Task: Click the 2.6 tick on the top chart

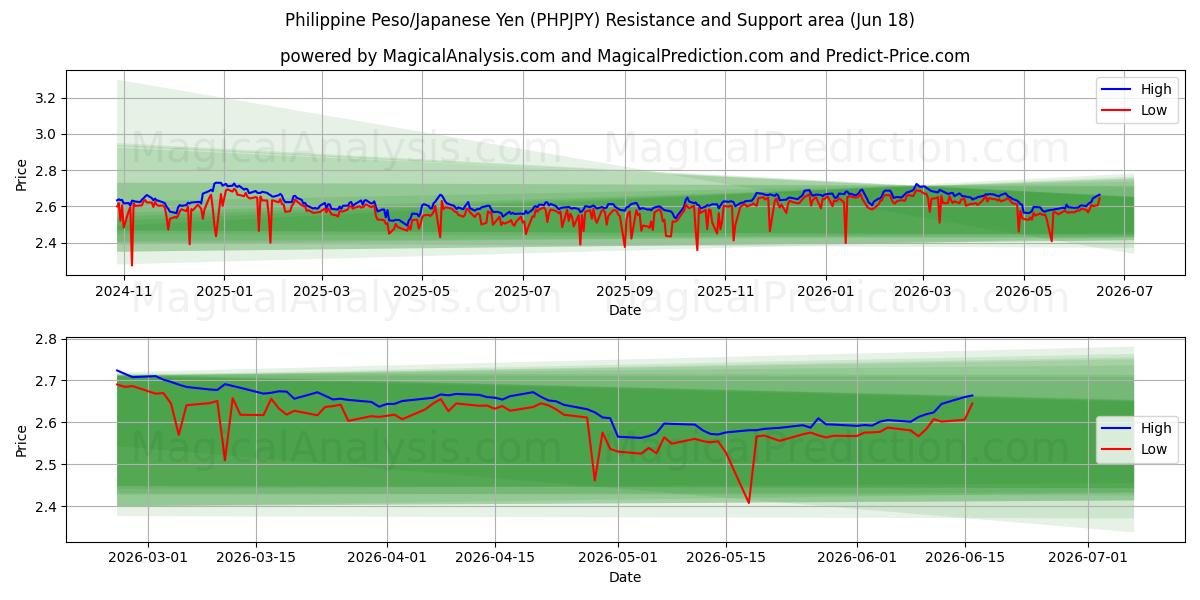Action: click(x=48, y=207)
